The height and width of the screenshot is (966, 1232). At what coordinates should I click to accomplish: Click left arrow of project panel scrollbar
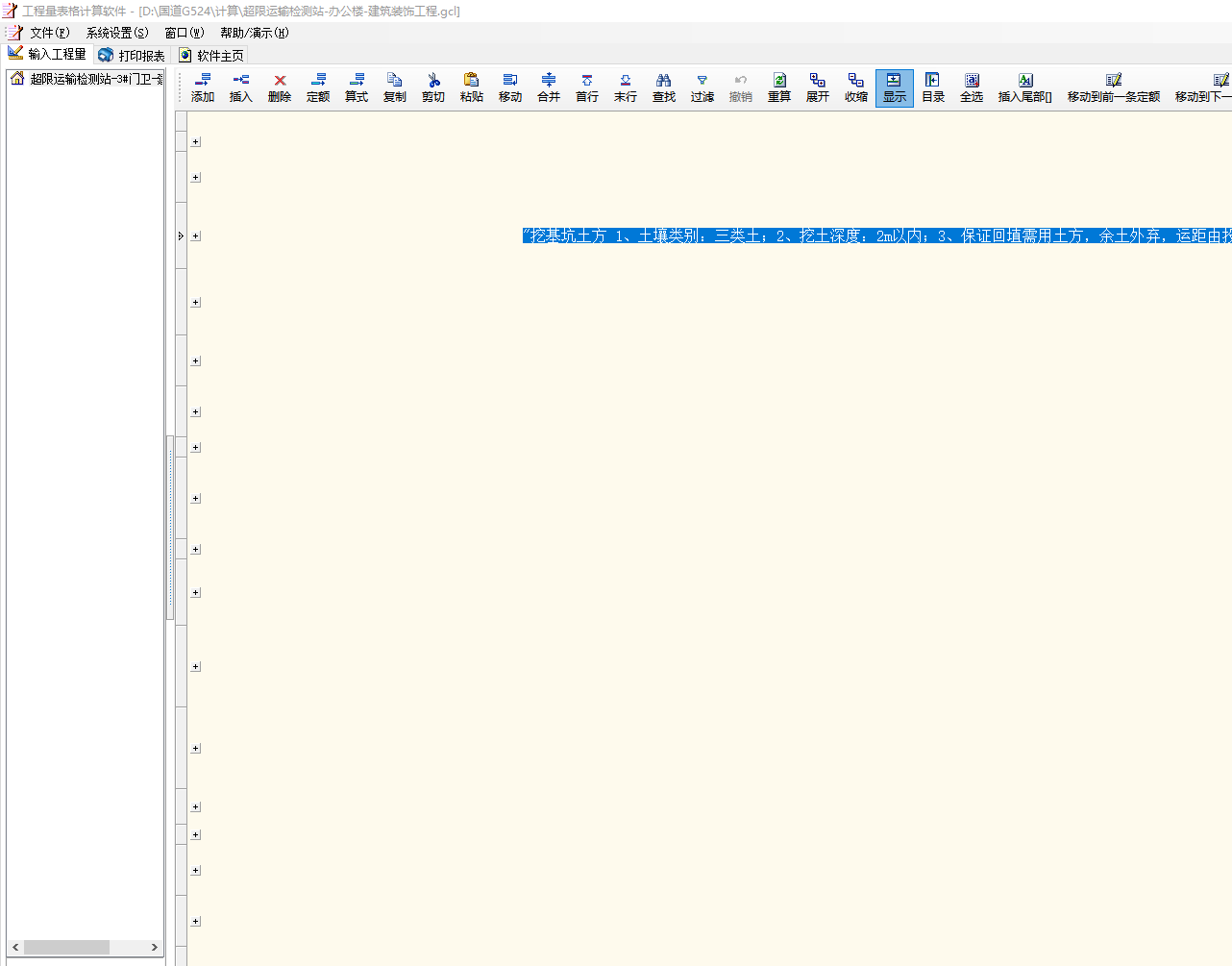click(15, 948)
